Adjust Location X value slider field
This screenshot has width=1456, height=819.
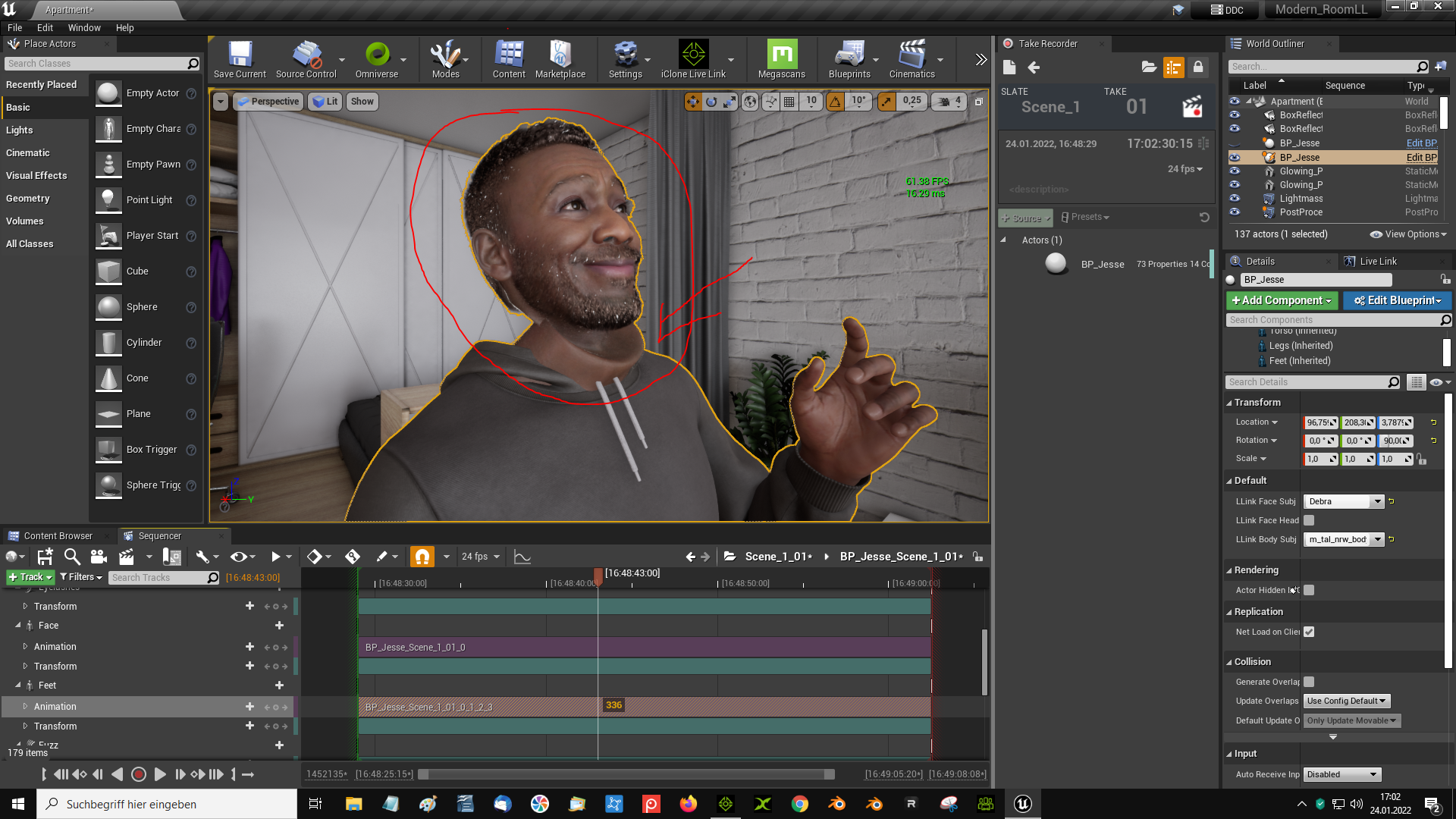coord(1321,422)
